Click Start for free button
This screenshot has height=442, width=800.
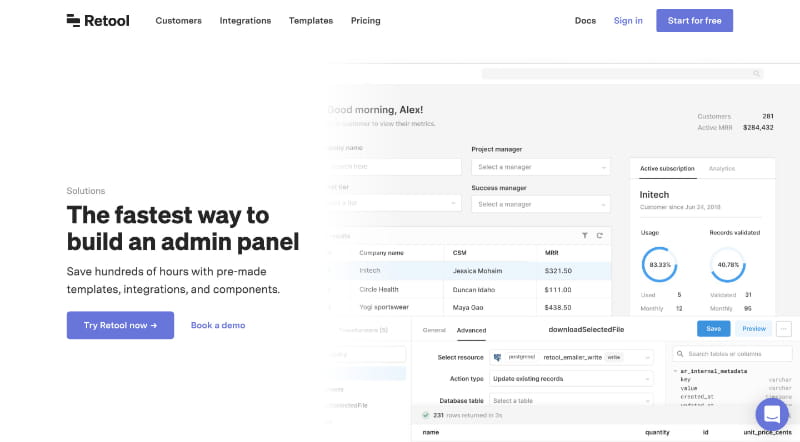(694, 20)
